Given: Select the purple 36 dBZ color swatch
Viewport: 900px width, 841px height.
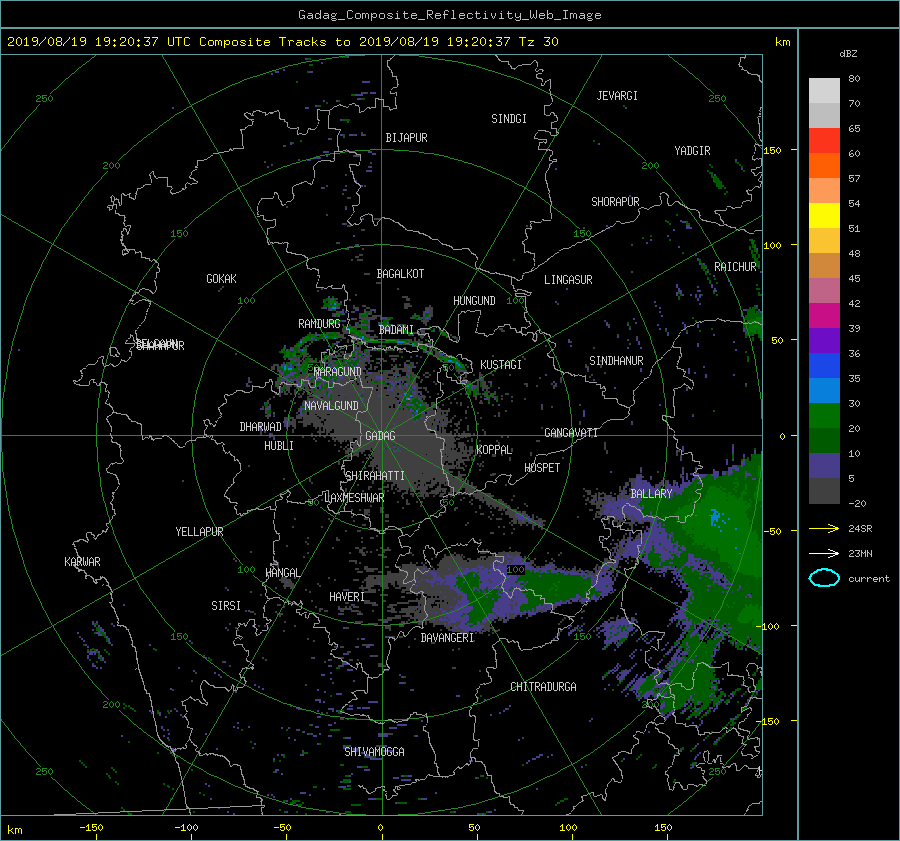Looking at the screenshot, I should coord(824,340).
